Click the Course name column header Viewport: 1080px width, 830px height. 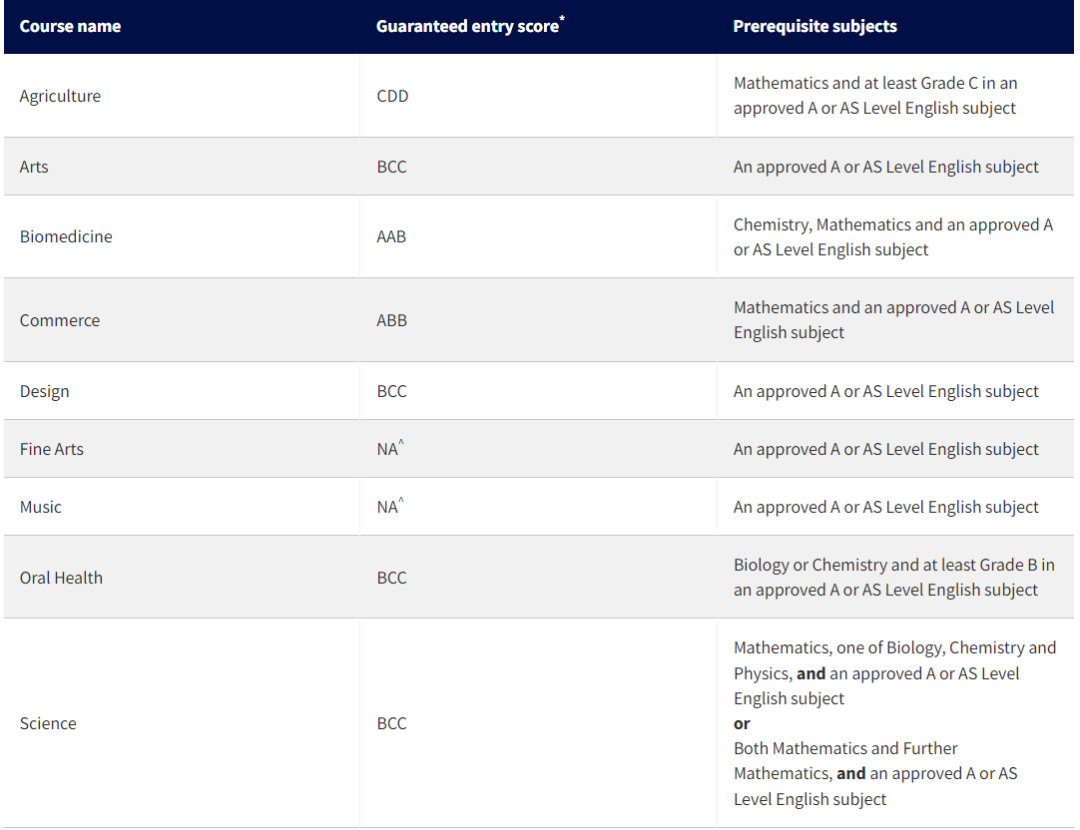click(70, 26)
